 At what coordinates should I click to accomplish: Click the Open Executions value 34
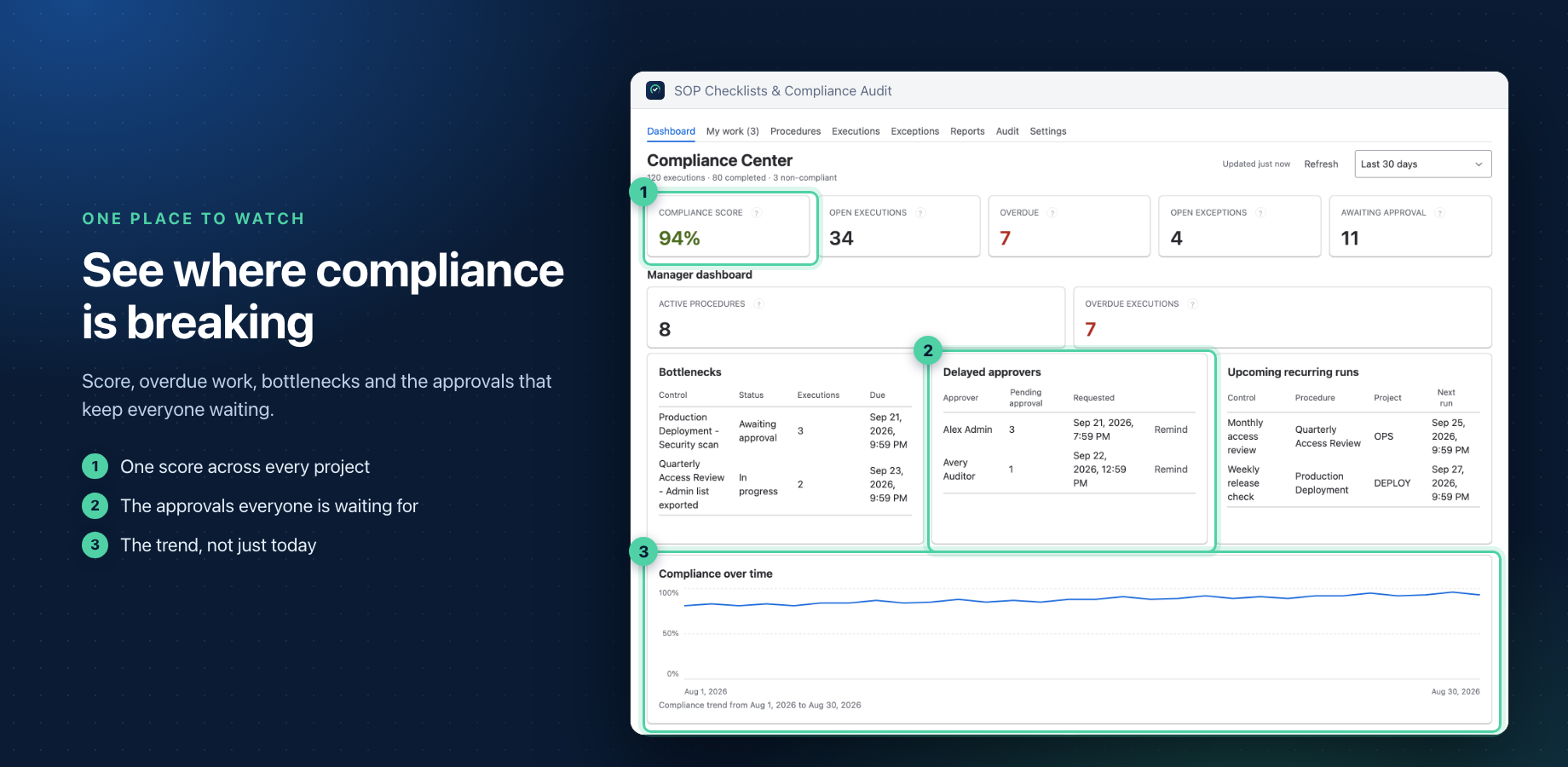click(x=841, y=239)
